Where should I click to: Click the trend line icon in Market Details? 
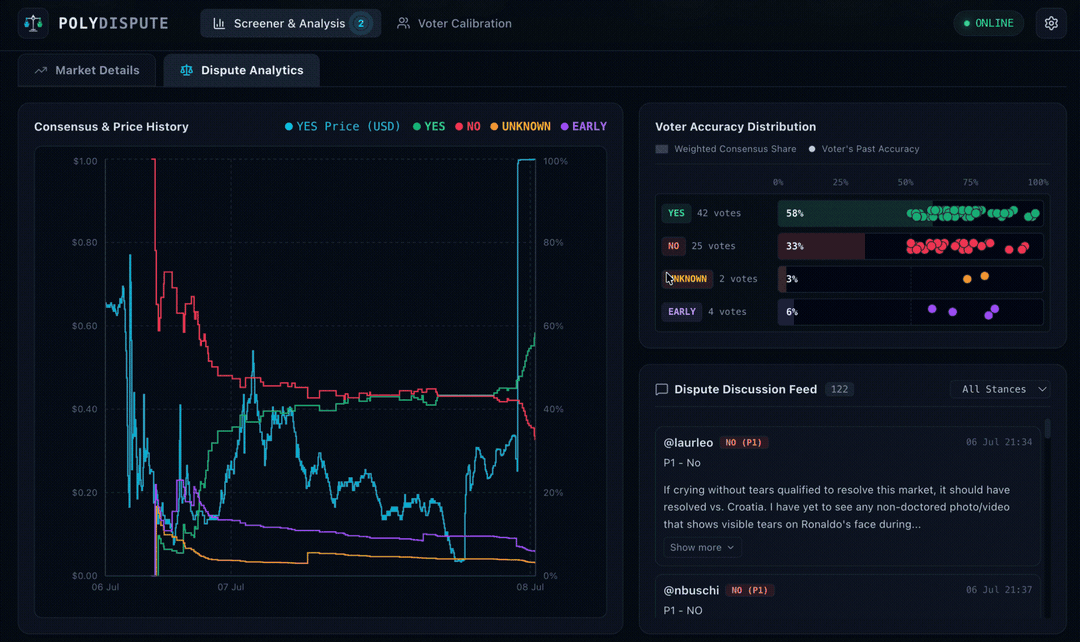[41, 70]
